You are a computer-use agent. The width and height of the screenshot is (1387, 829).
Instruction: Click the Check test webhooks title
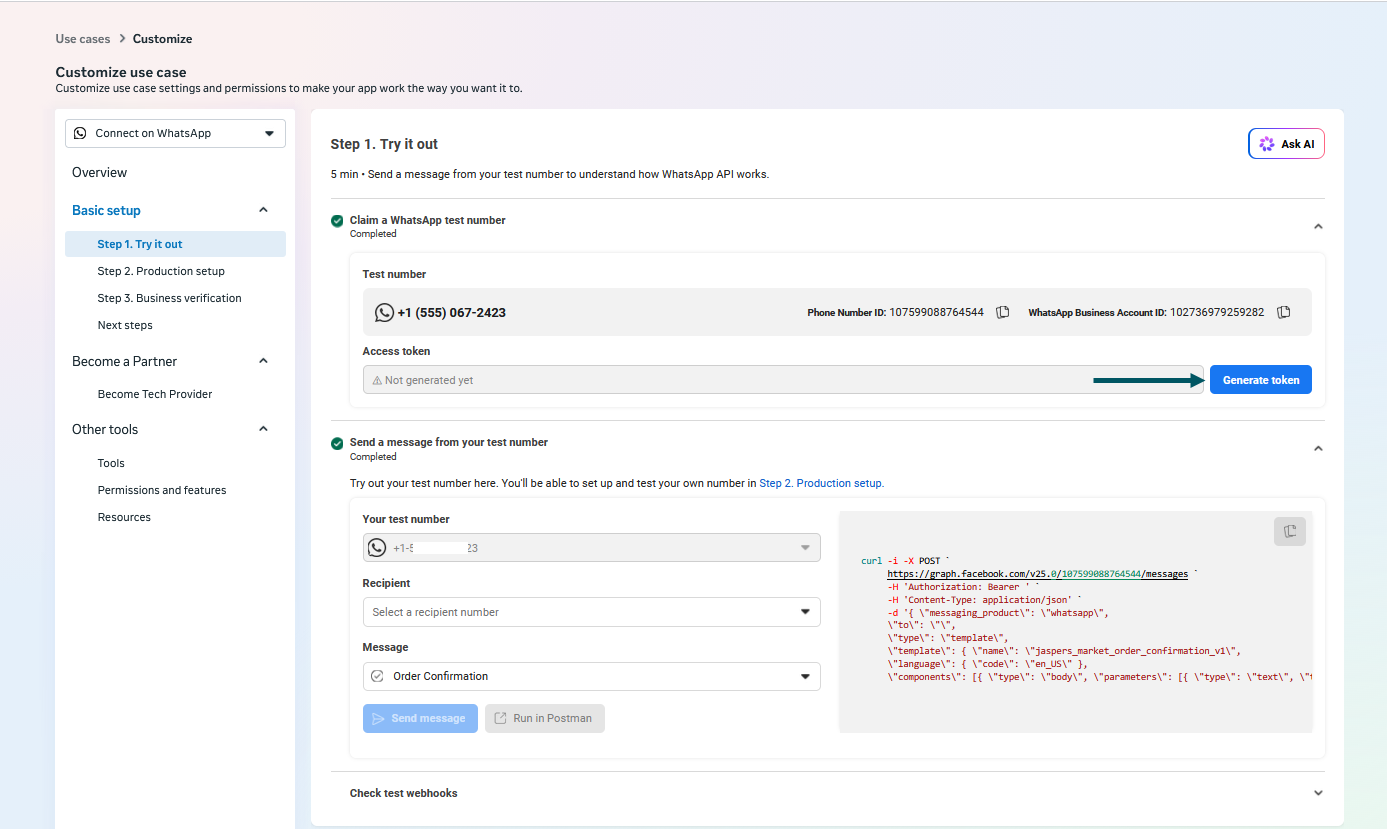click(x=404, y=793)
